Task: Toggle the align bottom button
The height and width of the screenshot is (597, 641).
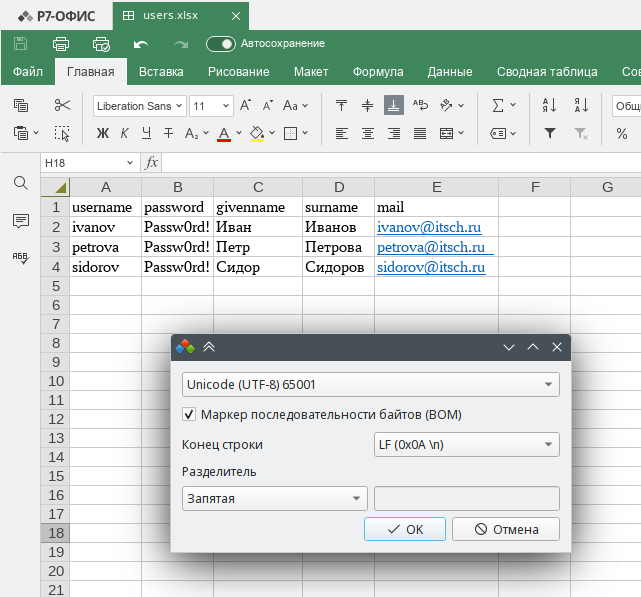Action: click(x=394, y=105)
